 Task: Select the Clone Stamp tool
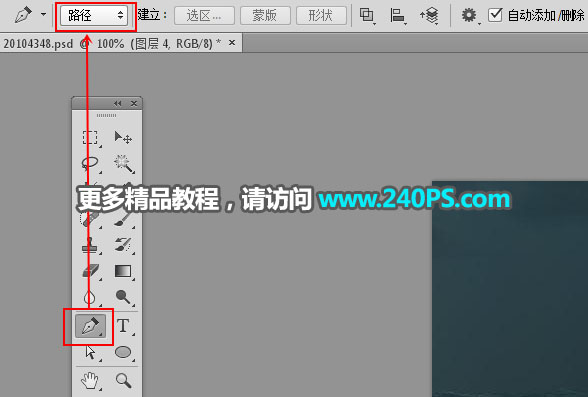(90, 245)
